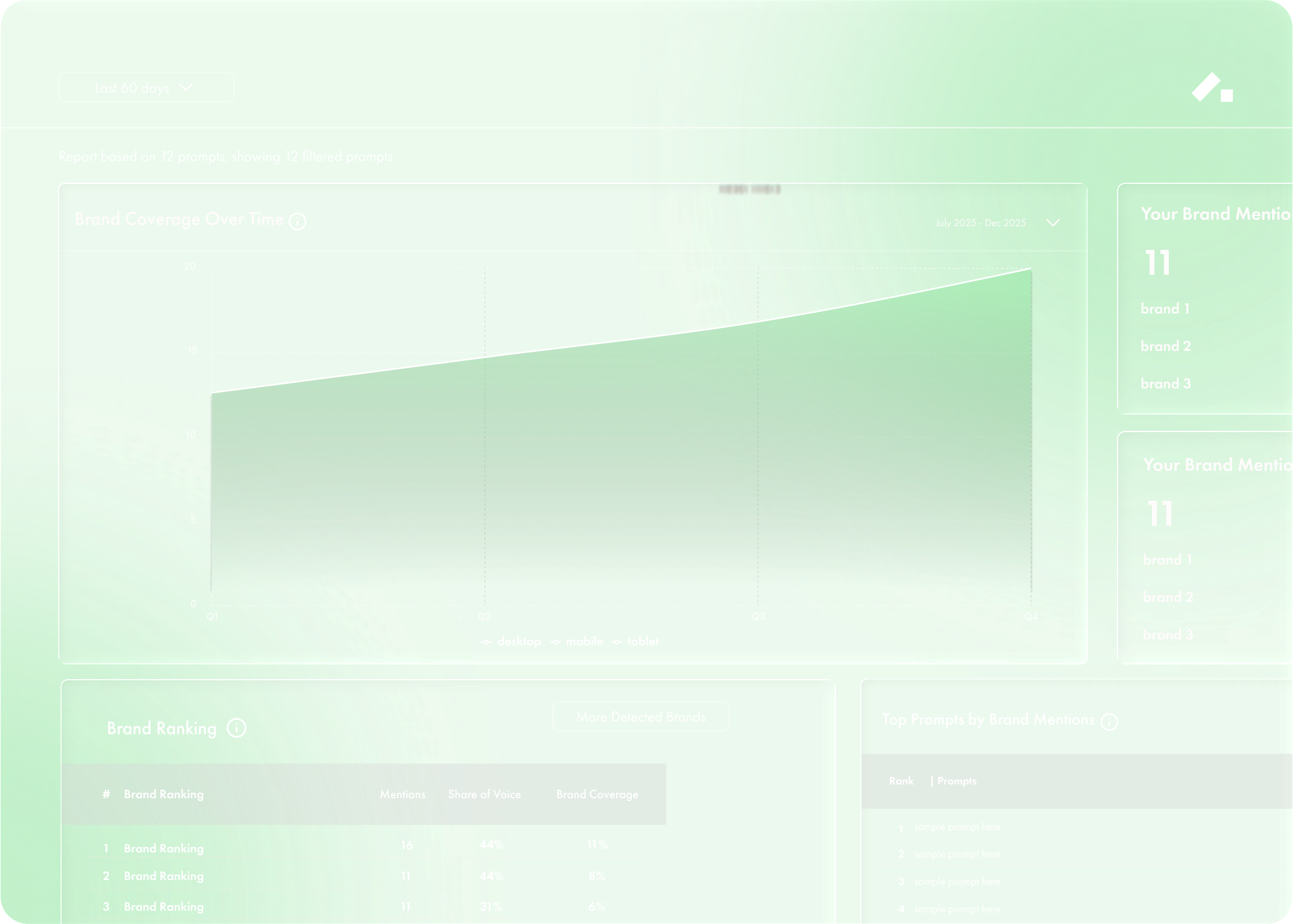
Task: Select first Brand Ranking row with 16 mentions
Action: pyautogui.click(x=163, y=848)
